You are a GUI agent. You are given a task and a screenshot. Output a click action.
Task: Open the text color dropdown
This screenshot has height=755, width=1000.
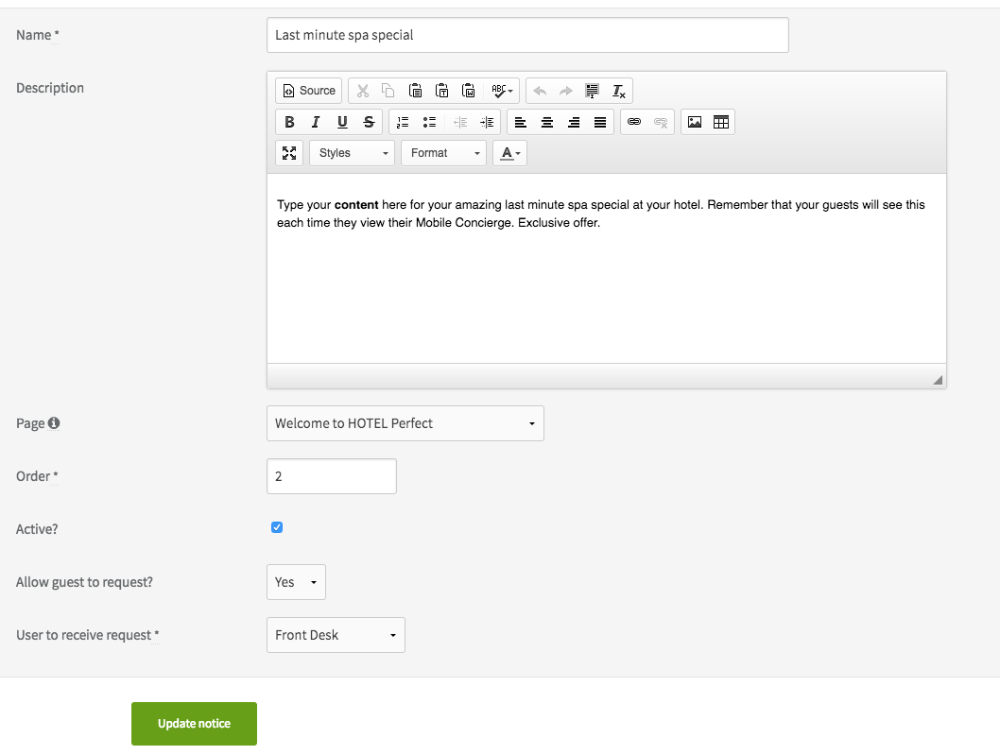[x=510, y=153]
